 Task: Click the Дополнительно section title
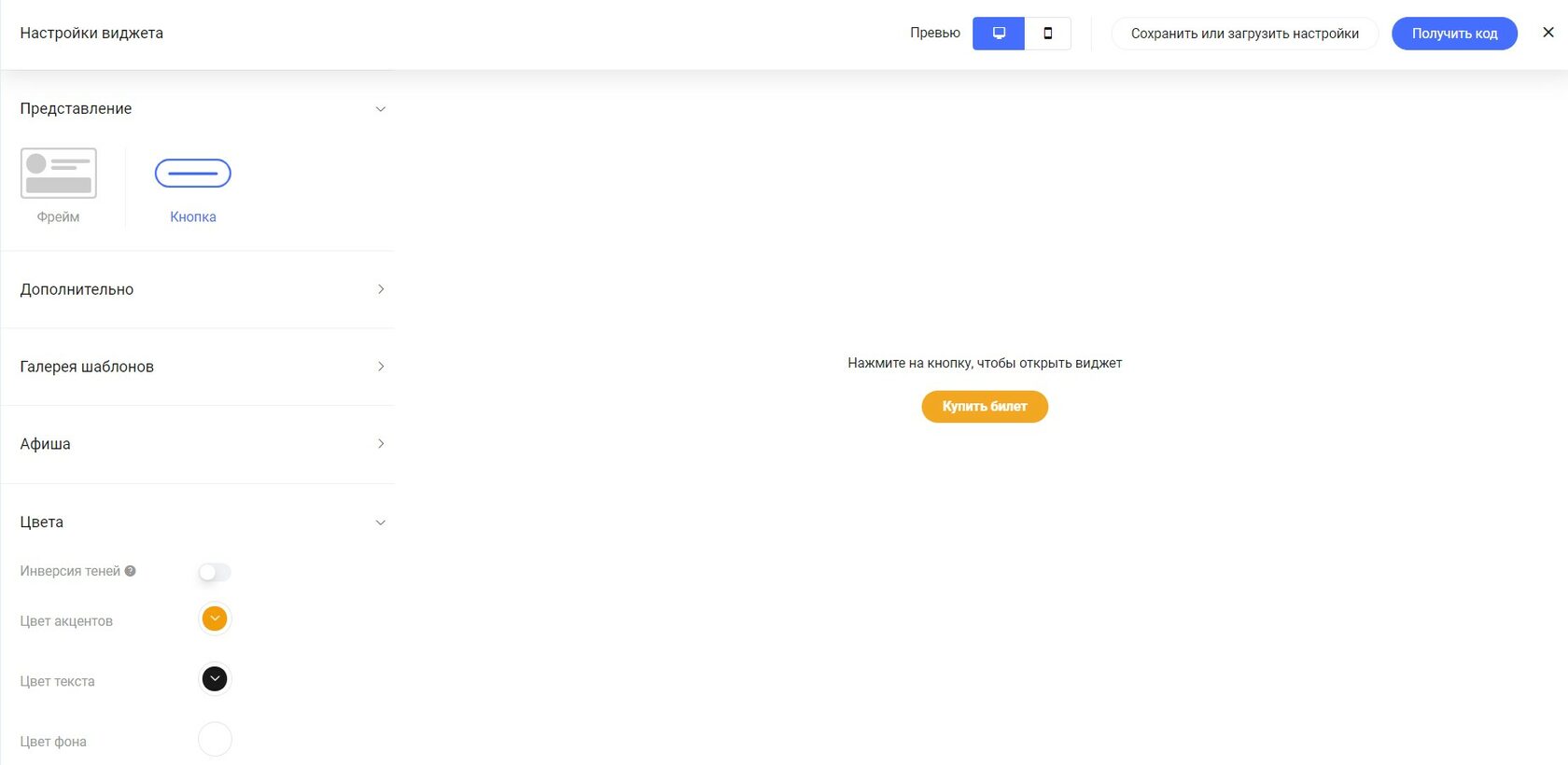tap(77, 289)
